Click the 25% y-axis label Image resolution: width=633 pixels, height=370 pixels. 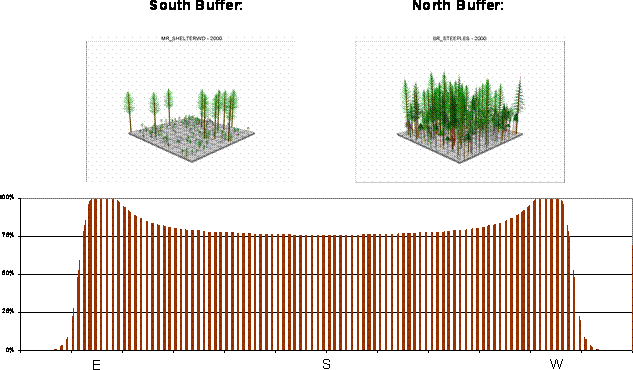pos(9,312)
